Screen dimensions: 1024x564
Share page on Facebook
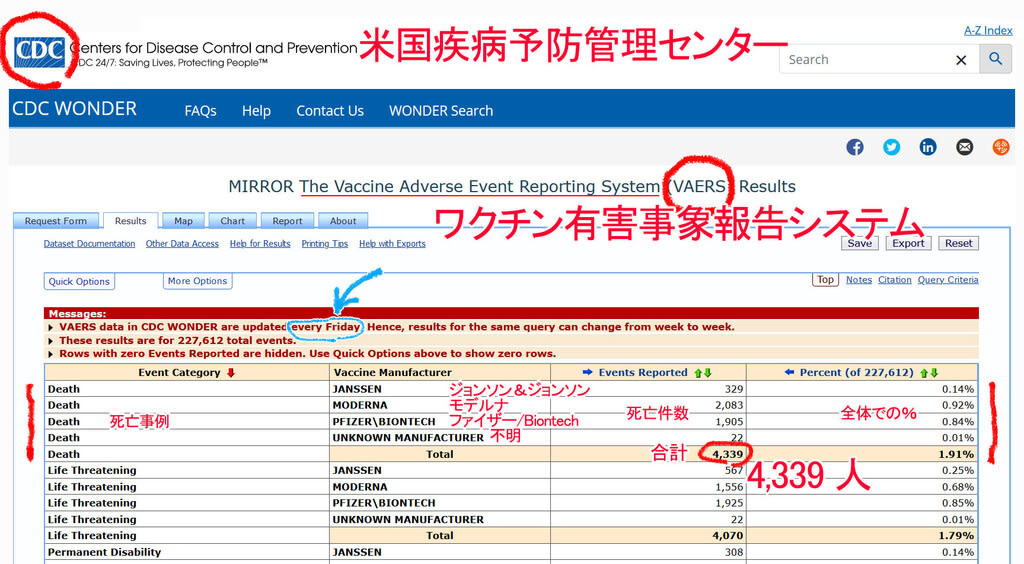coord(855,147)
